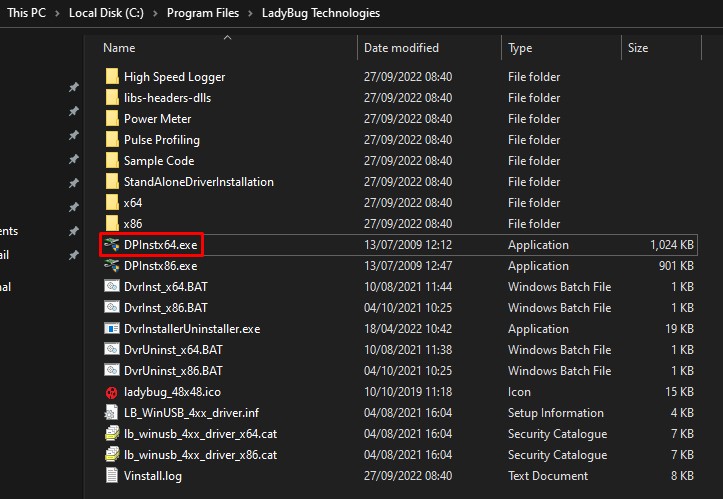Click the red ladybug_48x48.ico icon
Image resolution: width=723 pixels, height=499 pixels.
click(112, 392)
